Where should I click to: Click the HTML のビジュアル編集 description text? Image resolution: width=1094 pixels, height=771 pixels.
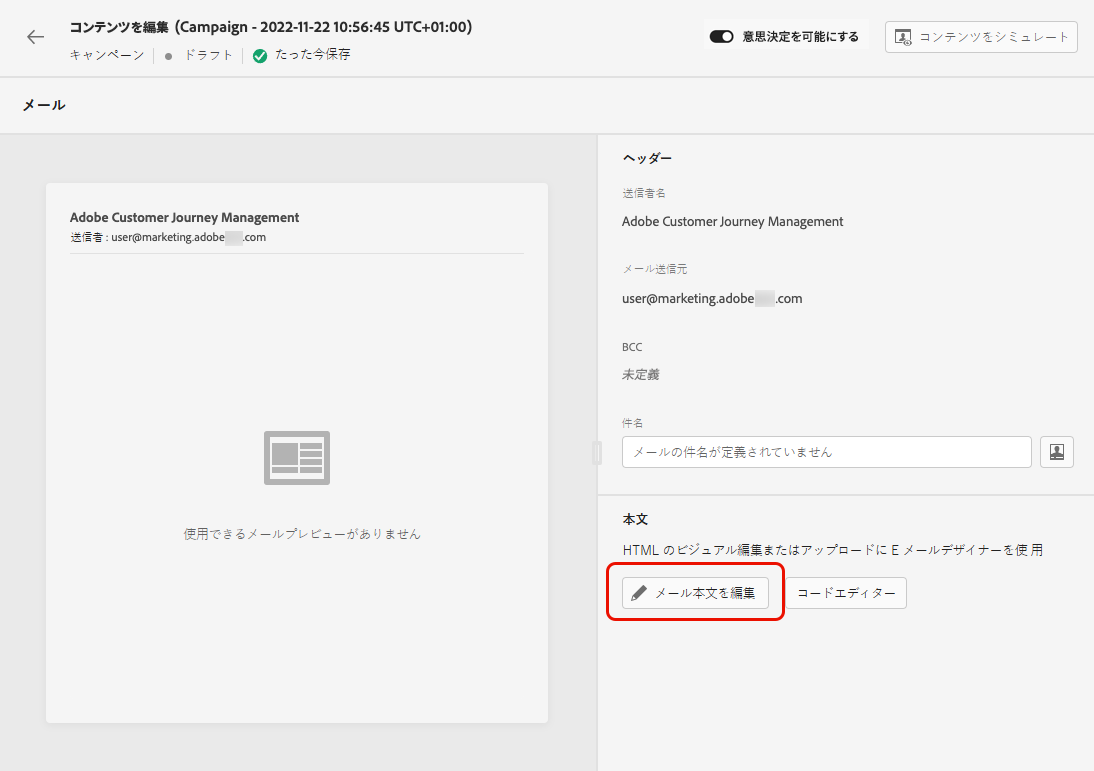tap(832, 550)
